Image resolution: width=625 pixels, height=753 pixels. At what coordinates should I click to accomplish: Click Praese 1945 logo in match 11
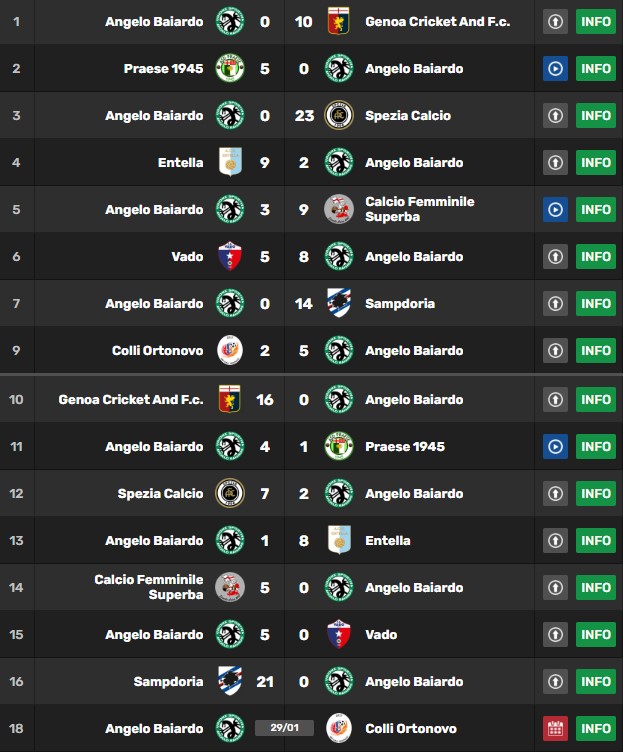[x=339, y=446]
